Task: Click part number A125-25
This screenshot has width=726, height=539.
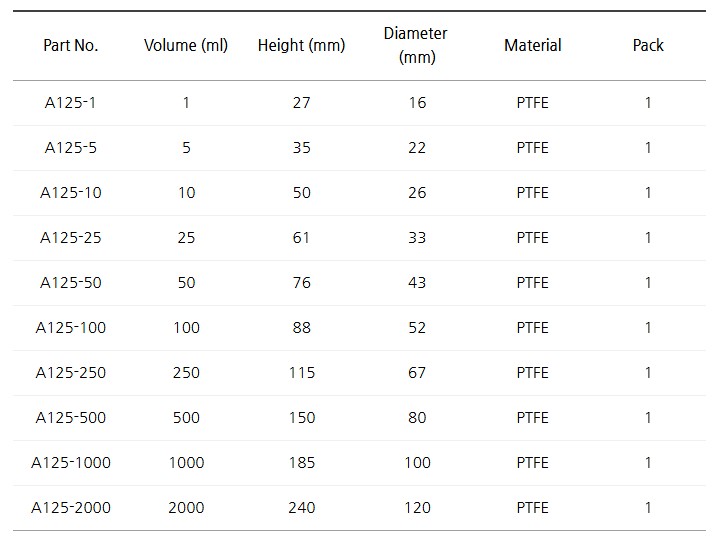Action: tap(70, 237)
